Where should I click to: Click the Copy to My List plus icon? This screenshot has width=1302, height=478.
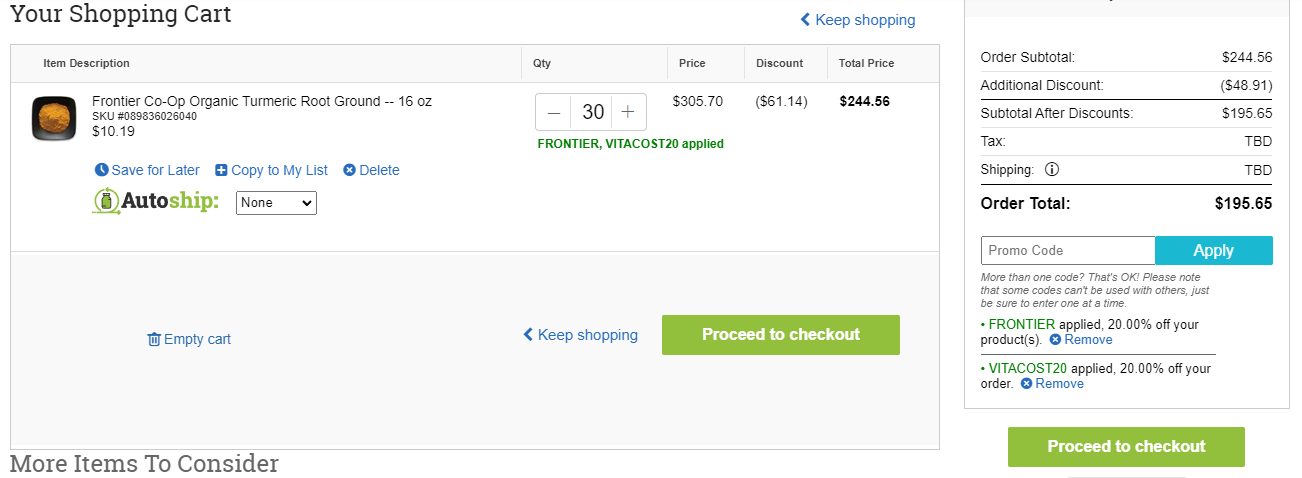click(x=221, y=170)
